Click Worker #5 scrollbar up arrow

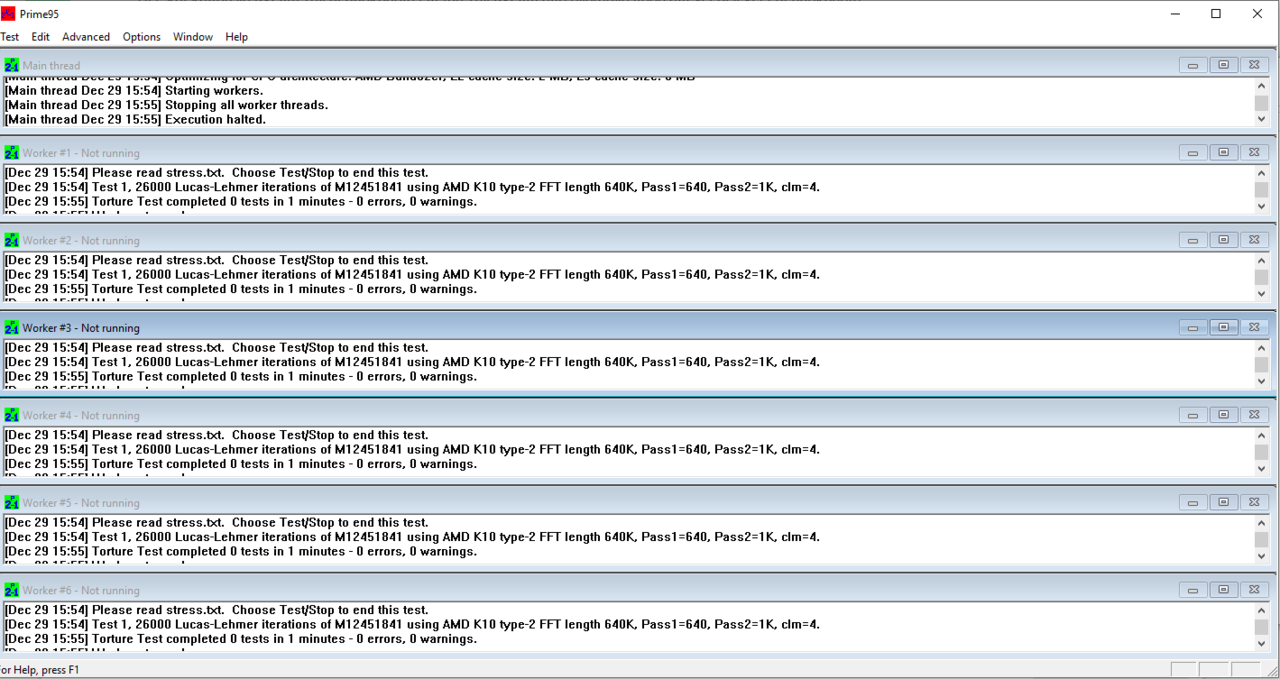coord(1261,523)
